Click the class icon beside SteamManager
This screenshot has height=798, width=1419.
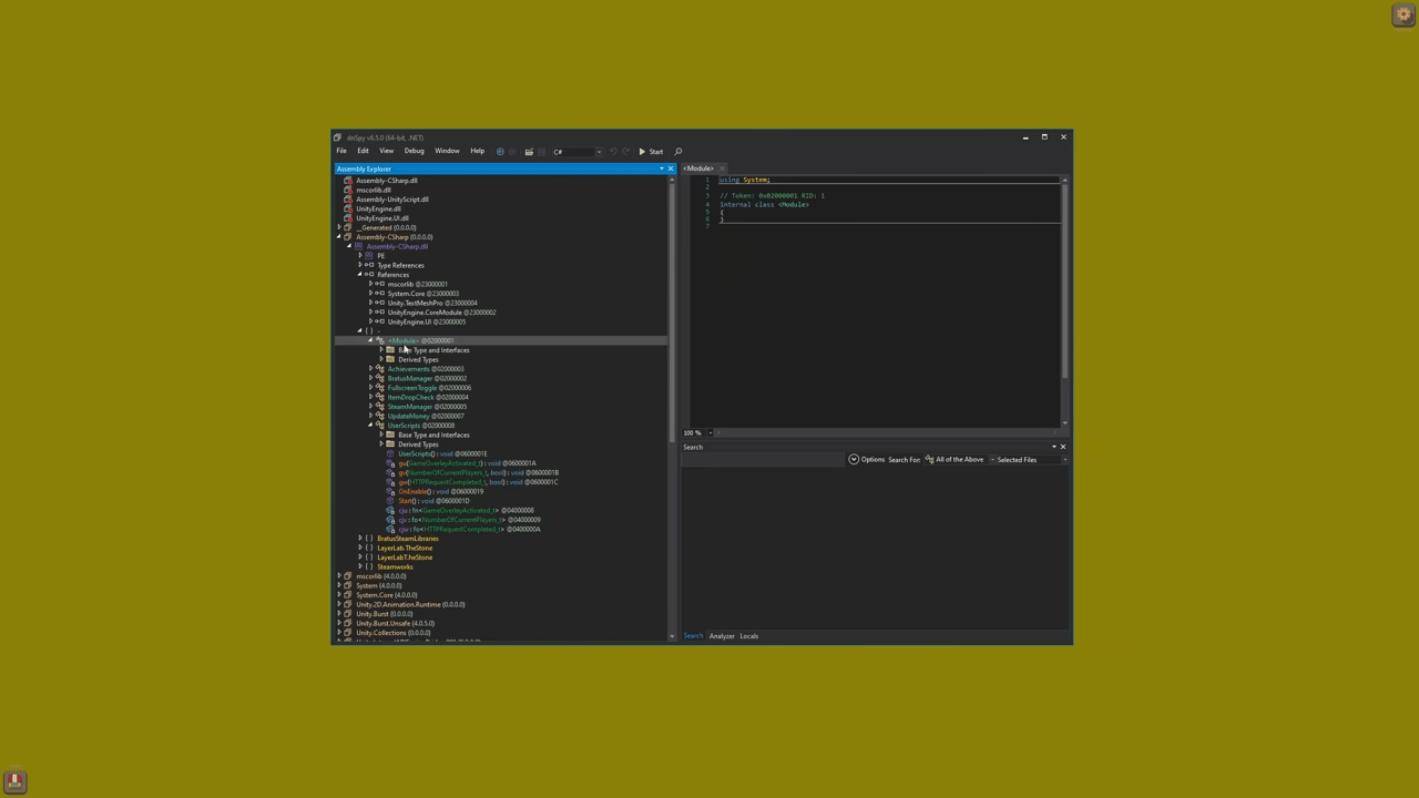point(380,407)
